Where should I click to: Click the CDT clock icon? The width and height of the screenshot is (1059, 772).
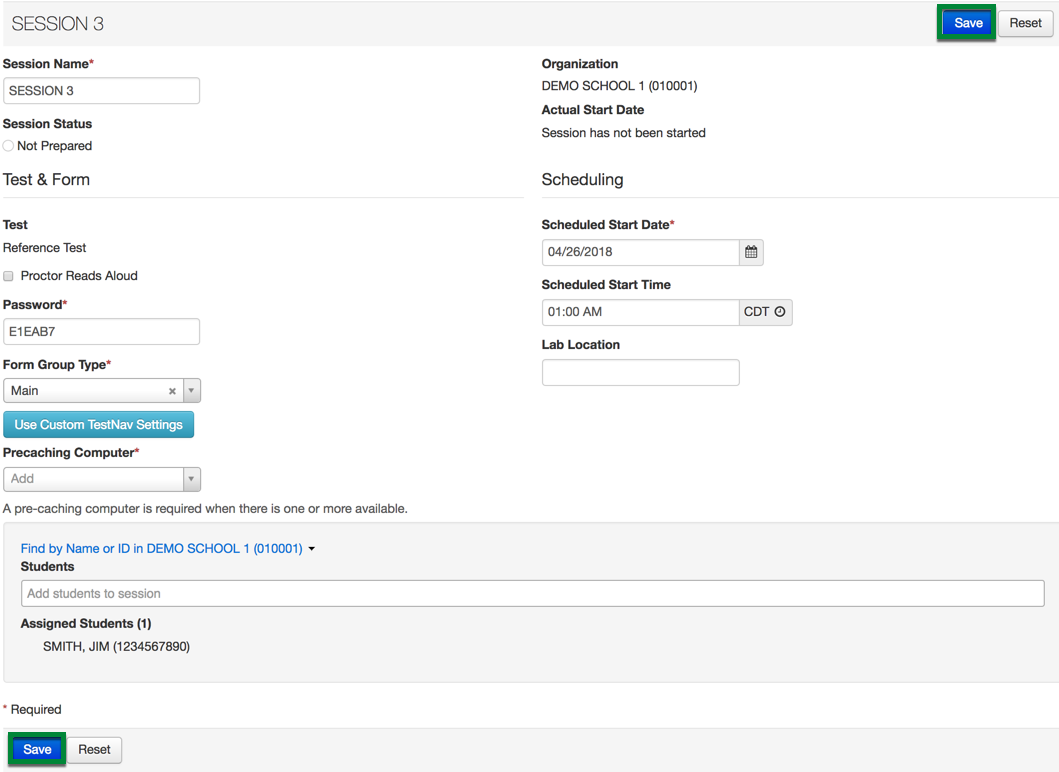[x=780, y=312]
